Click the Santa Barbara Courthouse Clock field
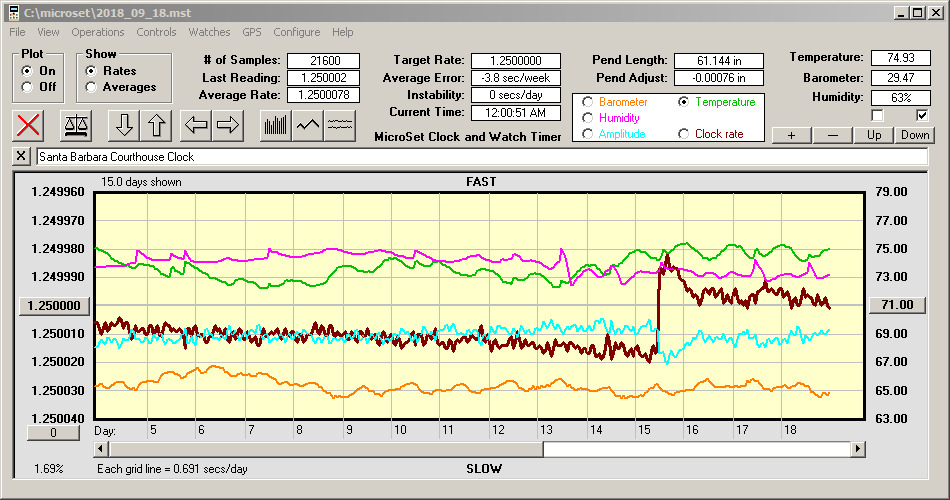Image resolution: width=950 pixels, height=500 pixels. click(480, 157)
